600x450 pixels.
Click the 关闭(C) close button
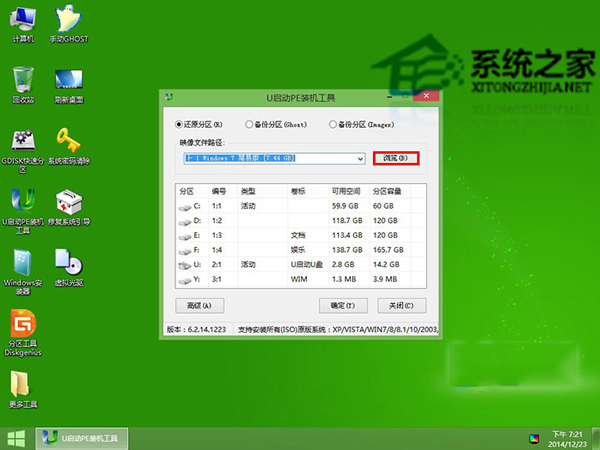pos(402,305)
